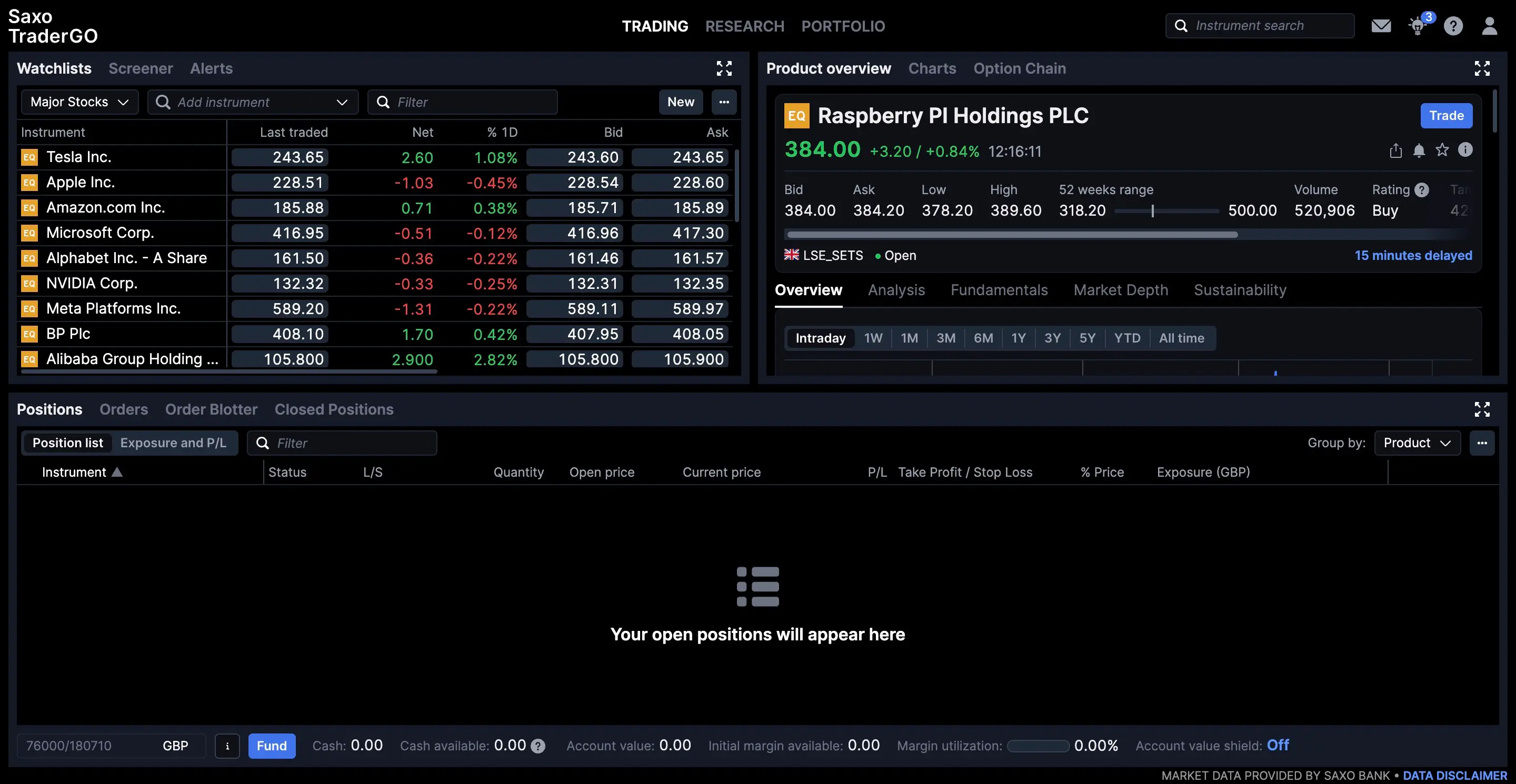The height and width of the screenshot is (784, 1516).
Task: Set a price alert bell icon
Action: click(1419, 150)
